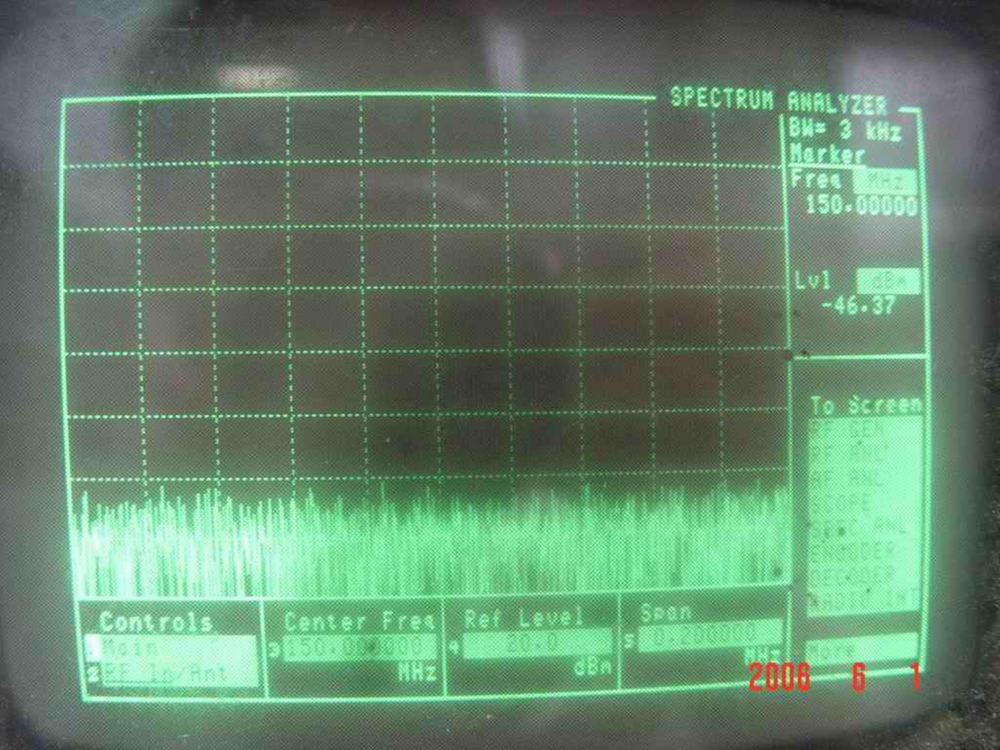Select the RF In/Ant input field
Screen dimensions: 1000x750
[178, 673]
